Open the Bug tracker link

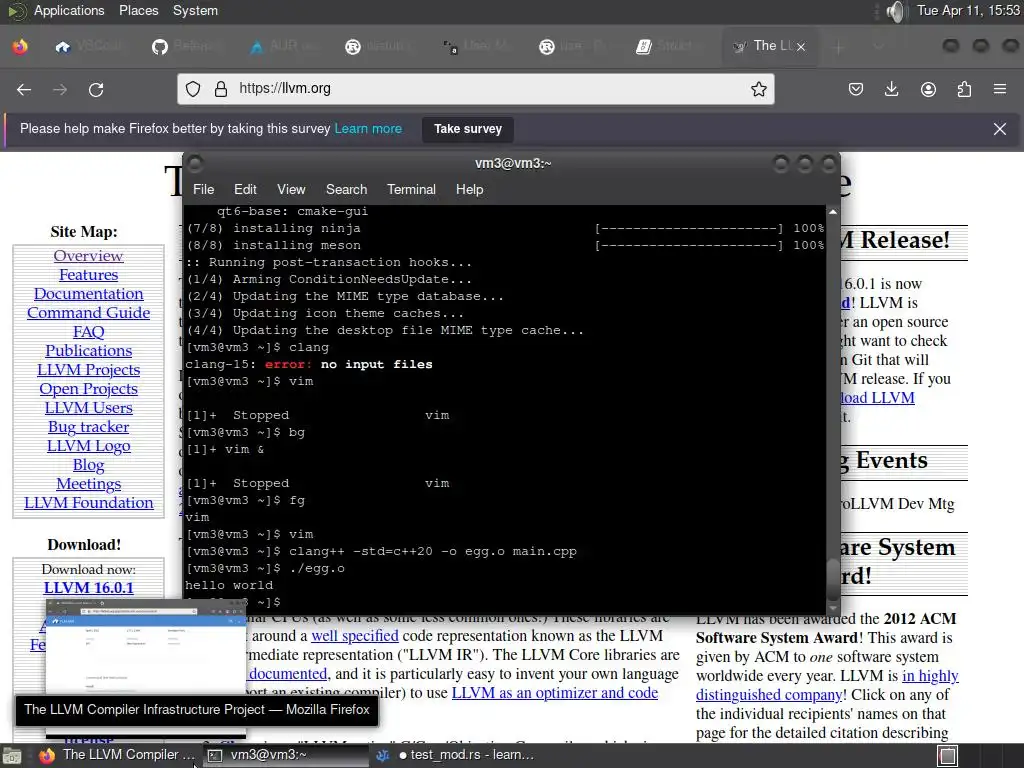(88, 426)
